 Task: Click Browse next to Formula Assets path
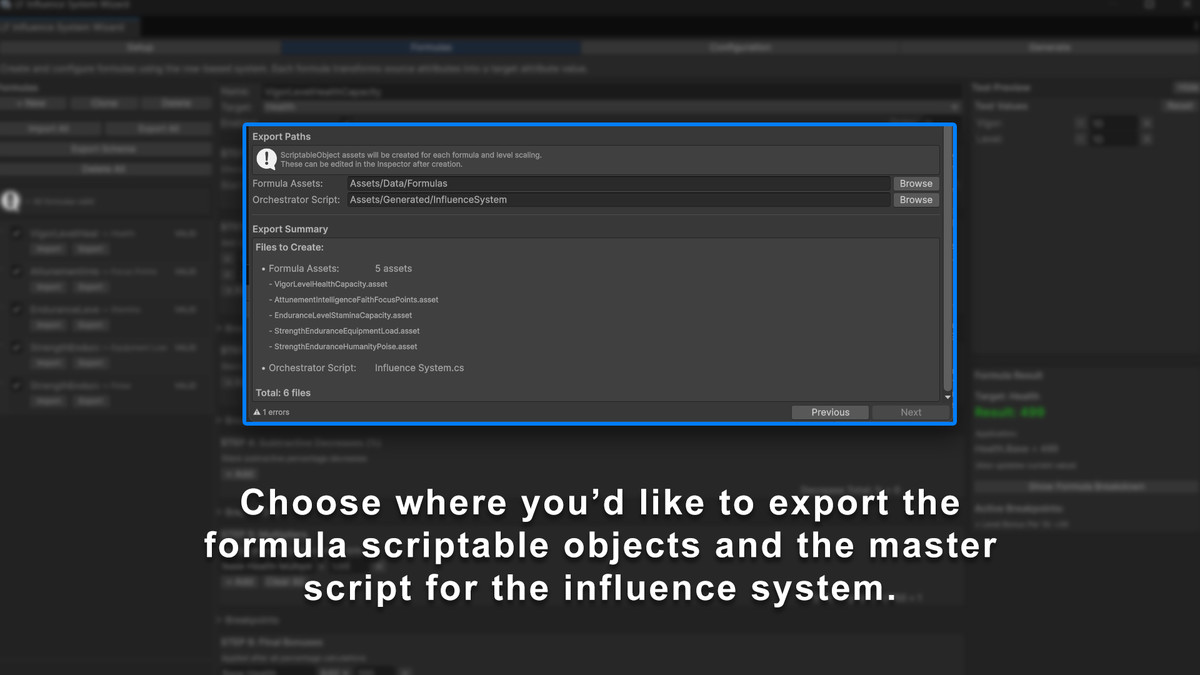pos(915,183)
